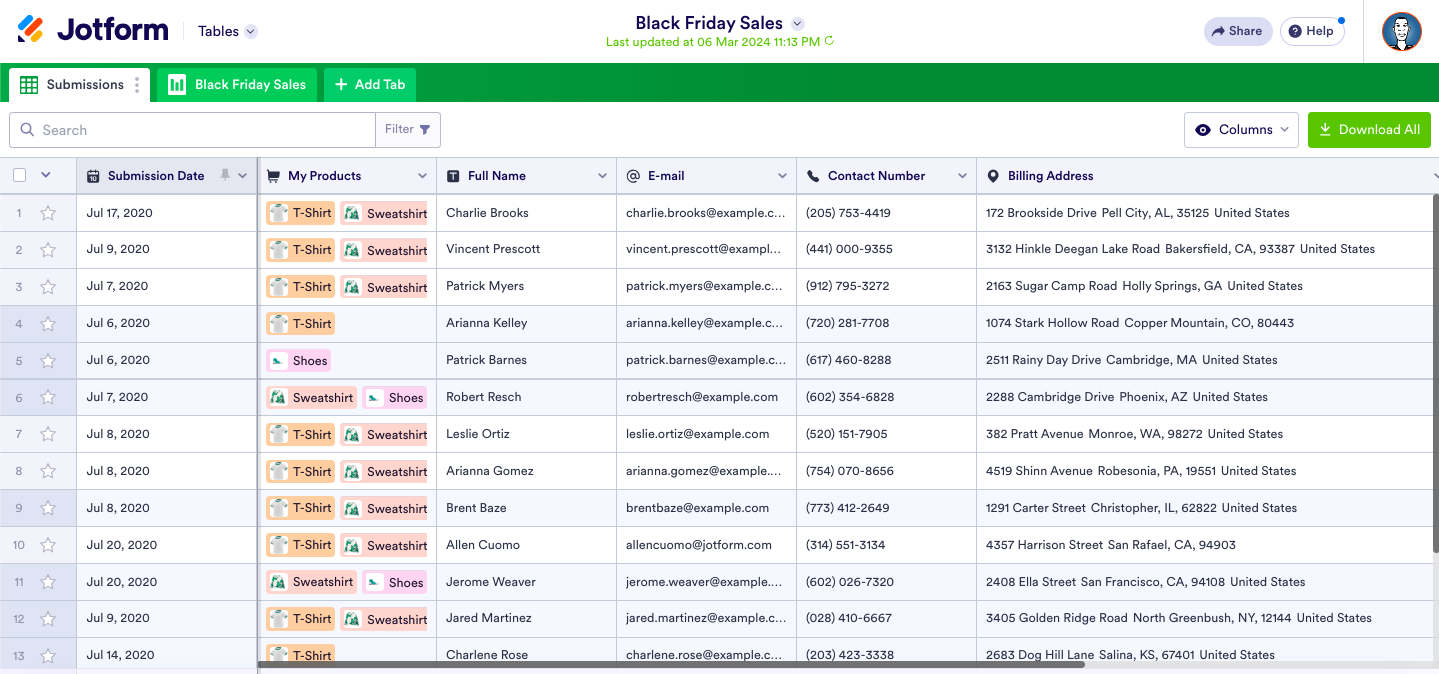Expand the Black Friday Sales title dropdown
Viewport: 1439px width, 674px height.
797,24
